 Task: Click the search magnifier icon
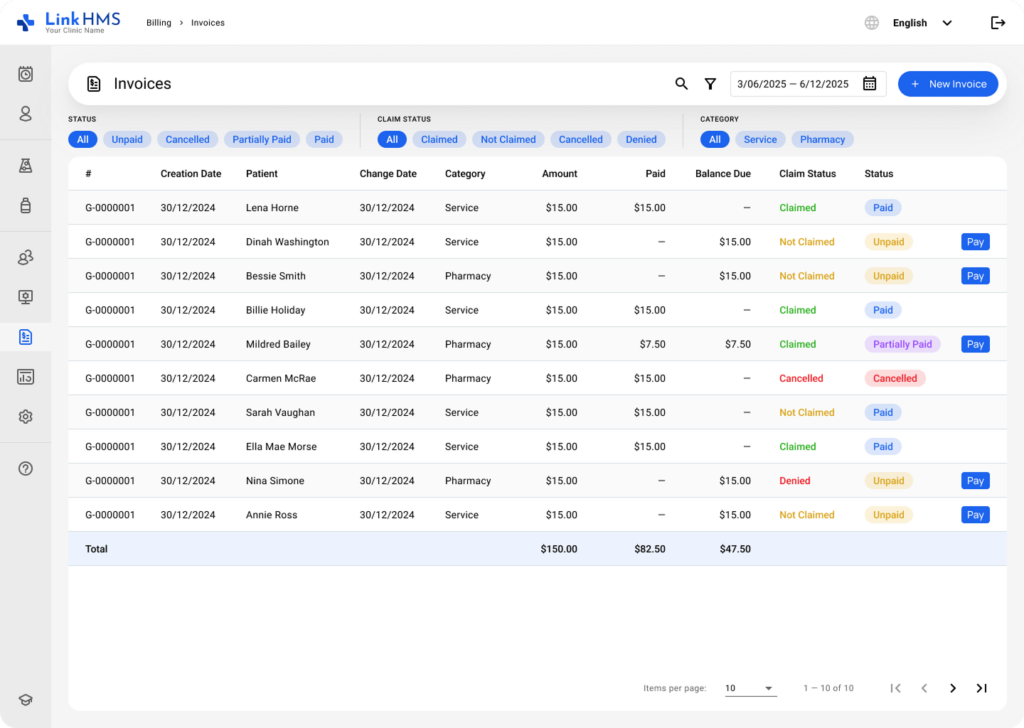[x=681, y=84]
